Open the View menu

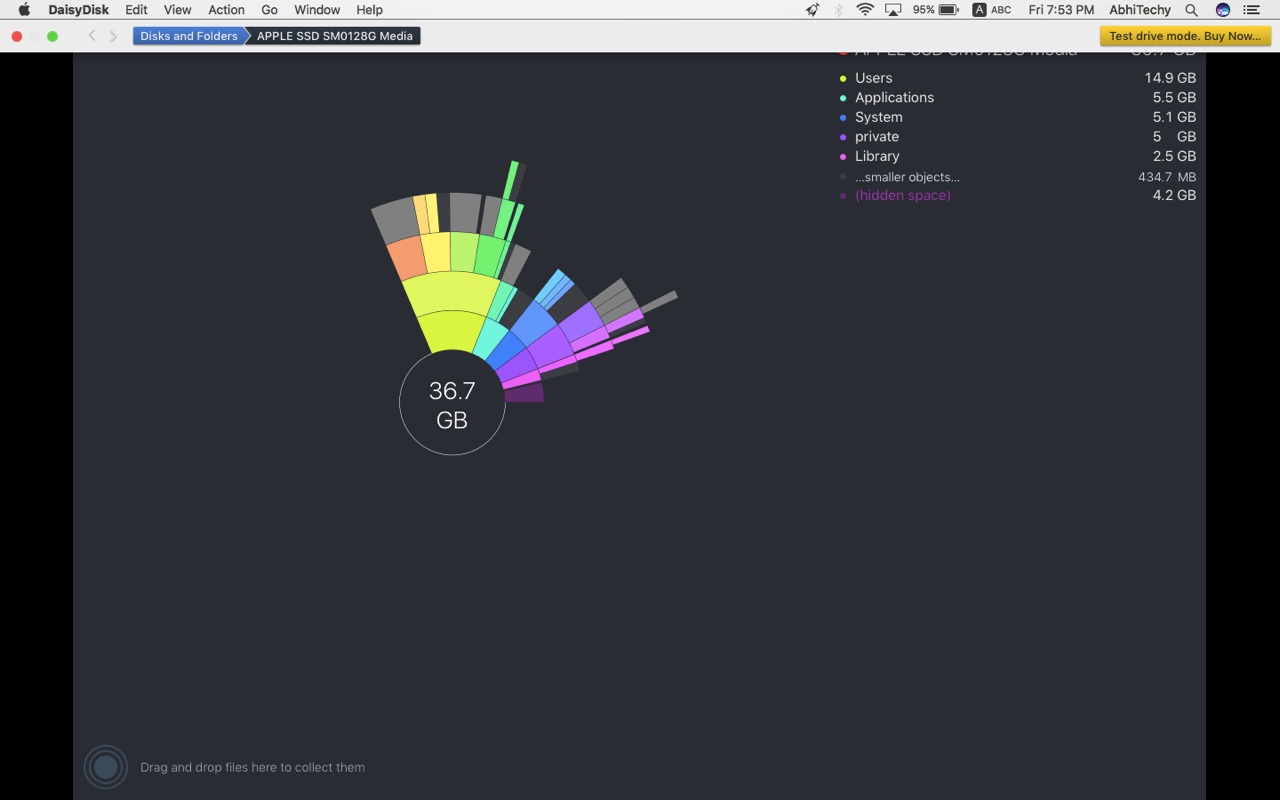[x=177, y=10]
